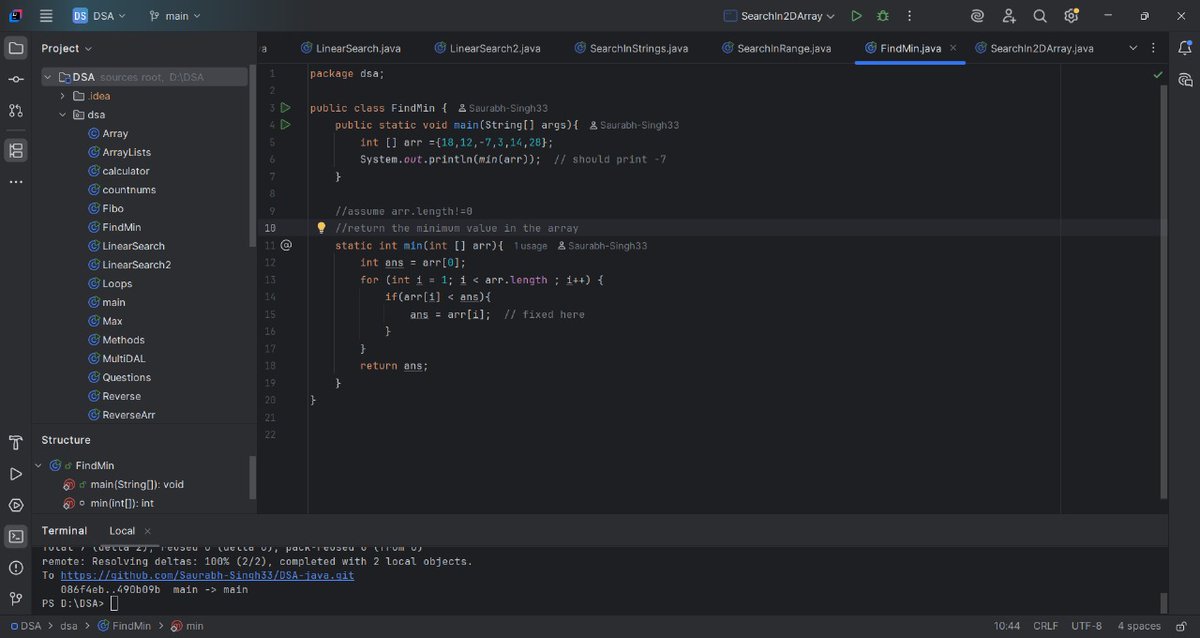Open the AI Assistant swirl icon
The image size is (1200, 638).
coord(977,16)
